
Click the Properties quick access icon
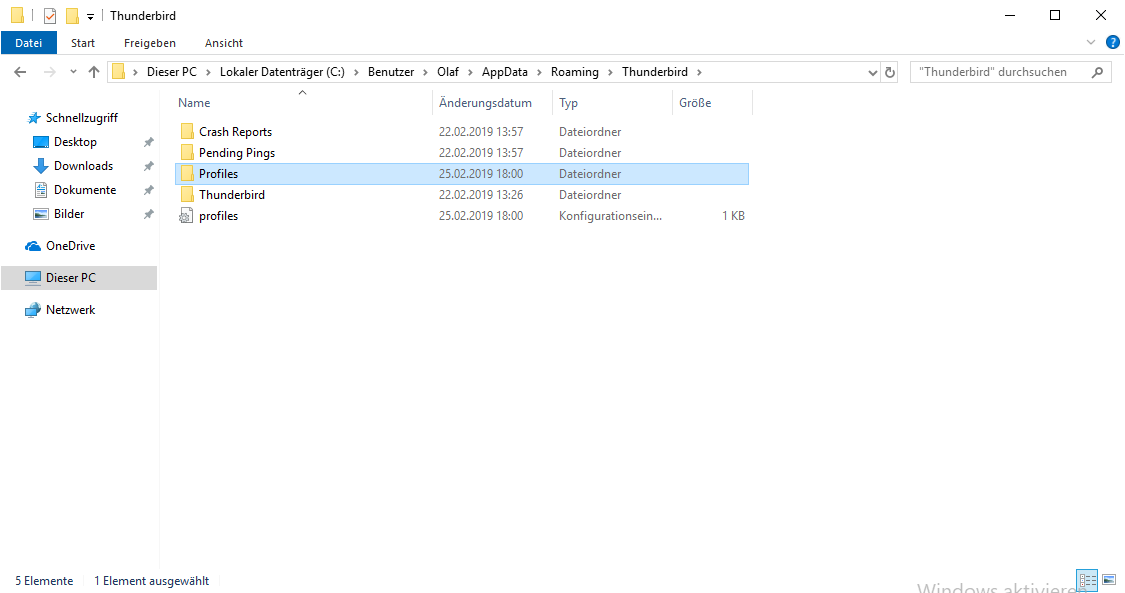(50, 15)
